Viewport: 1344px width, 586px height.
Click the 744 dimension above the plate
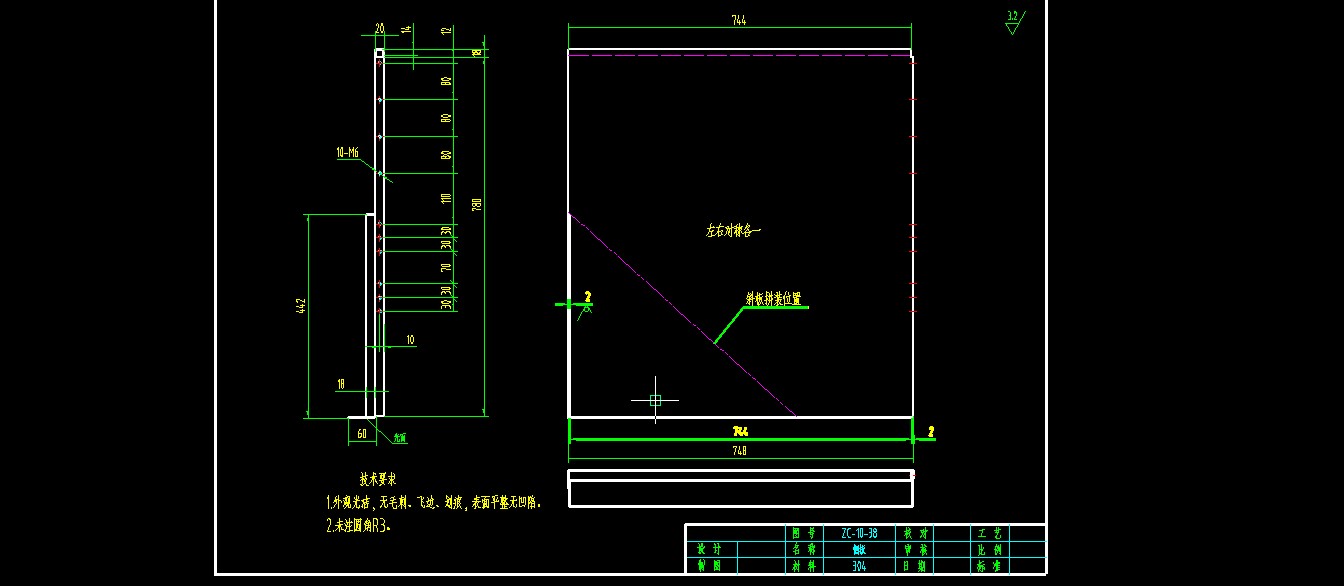pos(739,20)
